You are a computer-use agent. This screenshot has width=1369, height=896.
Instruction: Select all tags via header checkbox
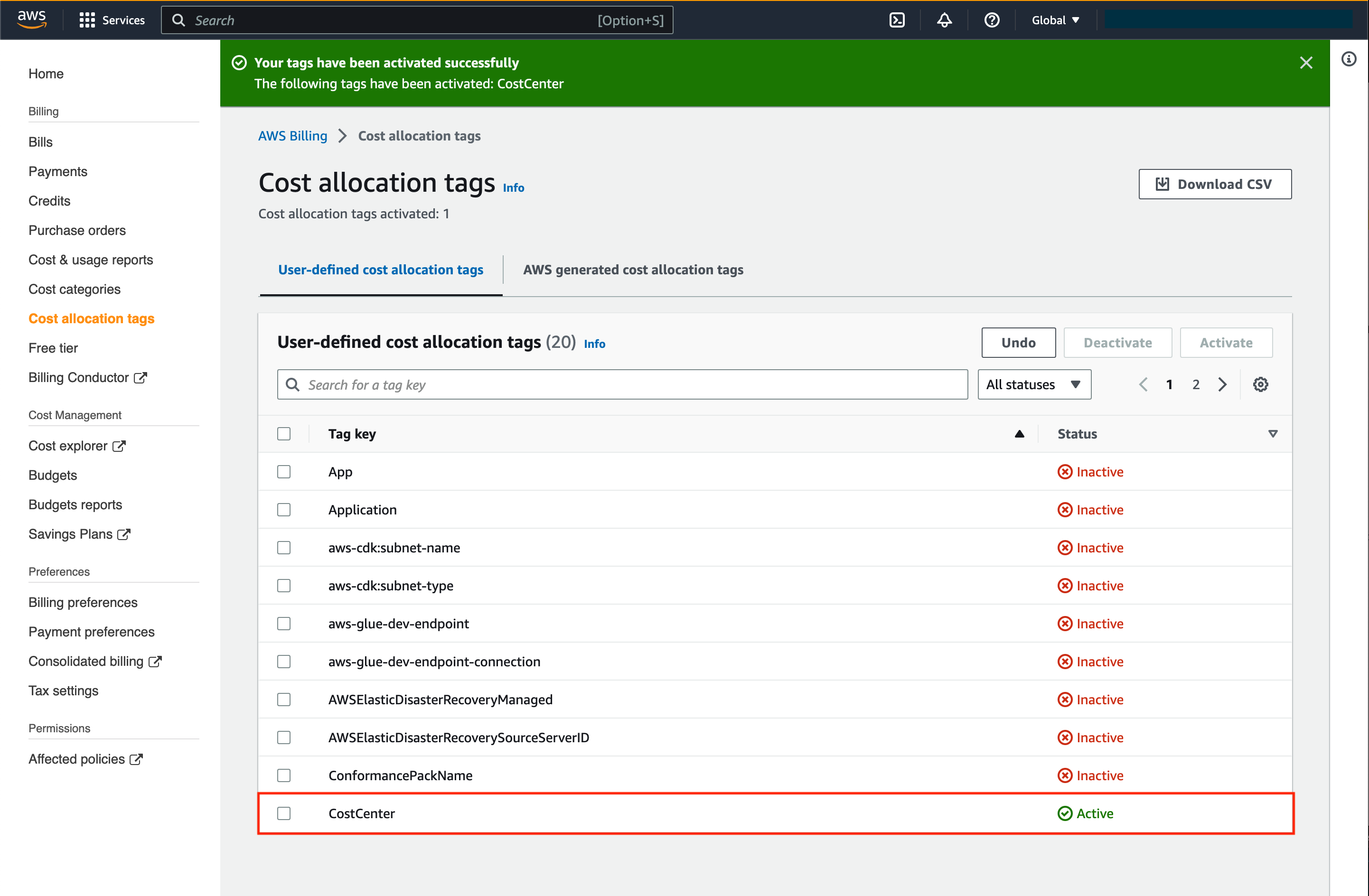click(284, 434)
